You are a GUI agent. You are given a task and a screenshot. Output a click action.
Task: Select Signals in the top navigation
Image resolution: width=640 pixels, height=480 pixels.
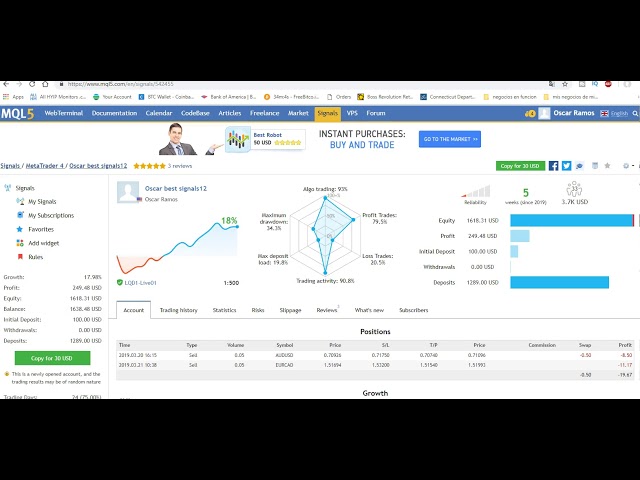327,113
